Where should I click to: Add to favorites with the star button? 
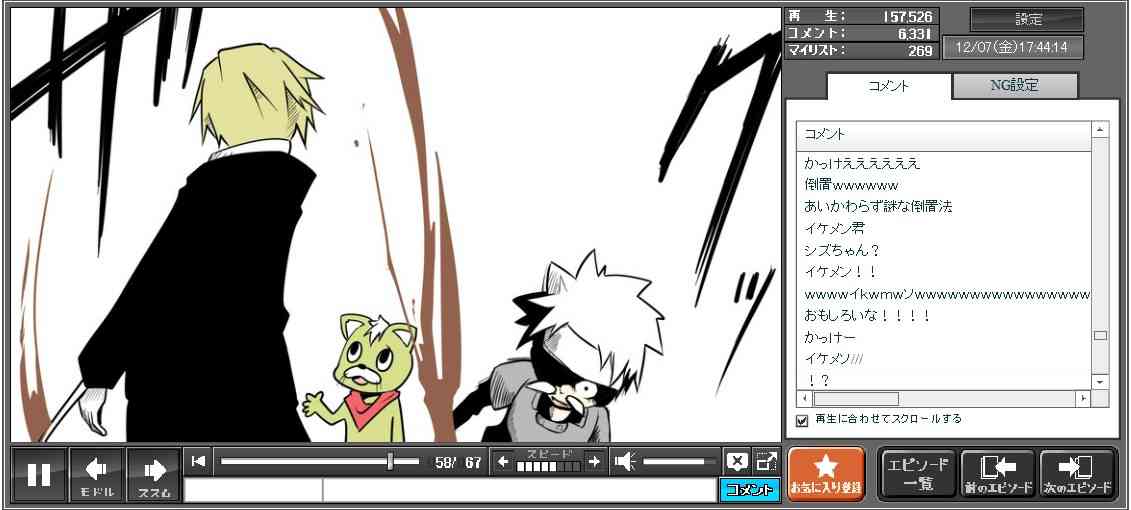click(826, 473)
